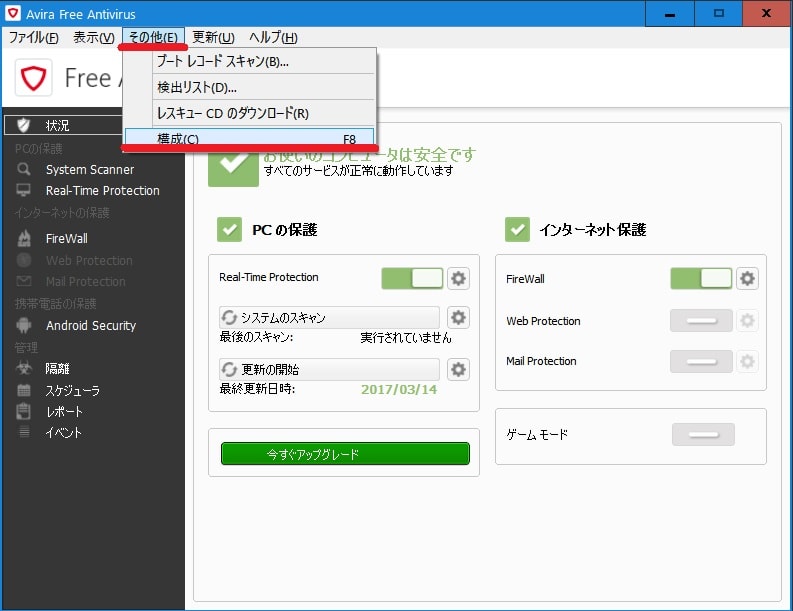
Task: Select レポート in the sidebar
Action: click(x=64, y=411)
